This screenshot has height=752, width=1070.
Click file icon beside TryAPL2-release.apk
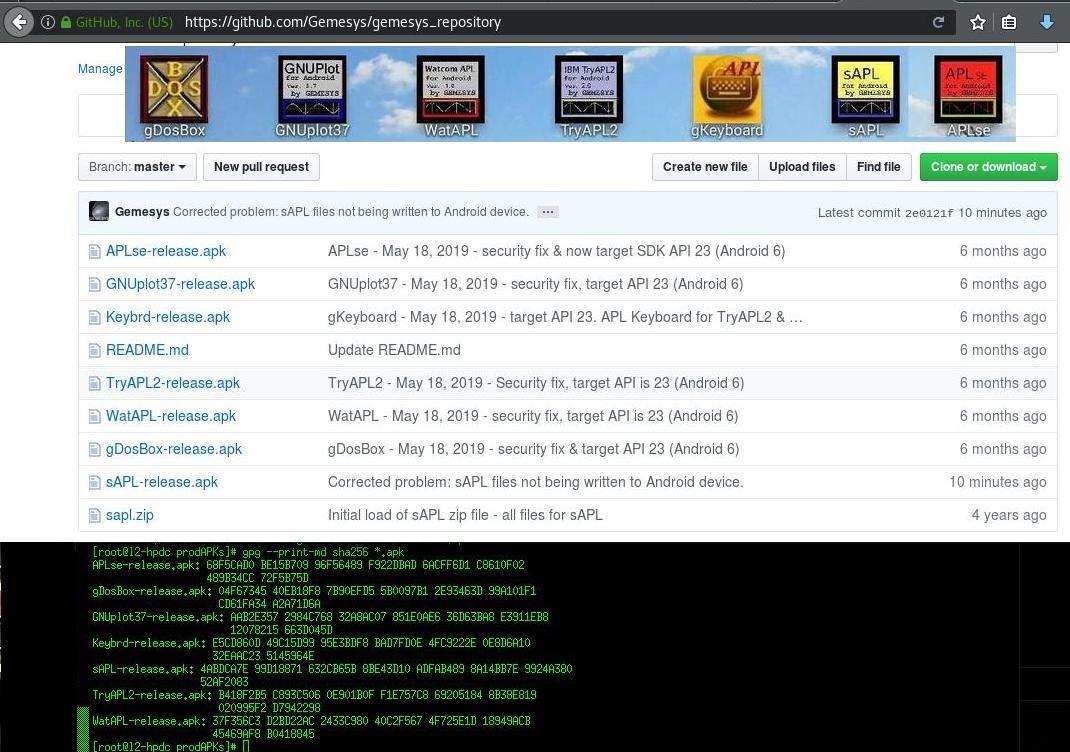pyautogui.click(x=94, y=384)
